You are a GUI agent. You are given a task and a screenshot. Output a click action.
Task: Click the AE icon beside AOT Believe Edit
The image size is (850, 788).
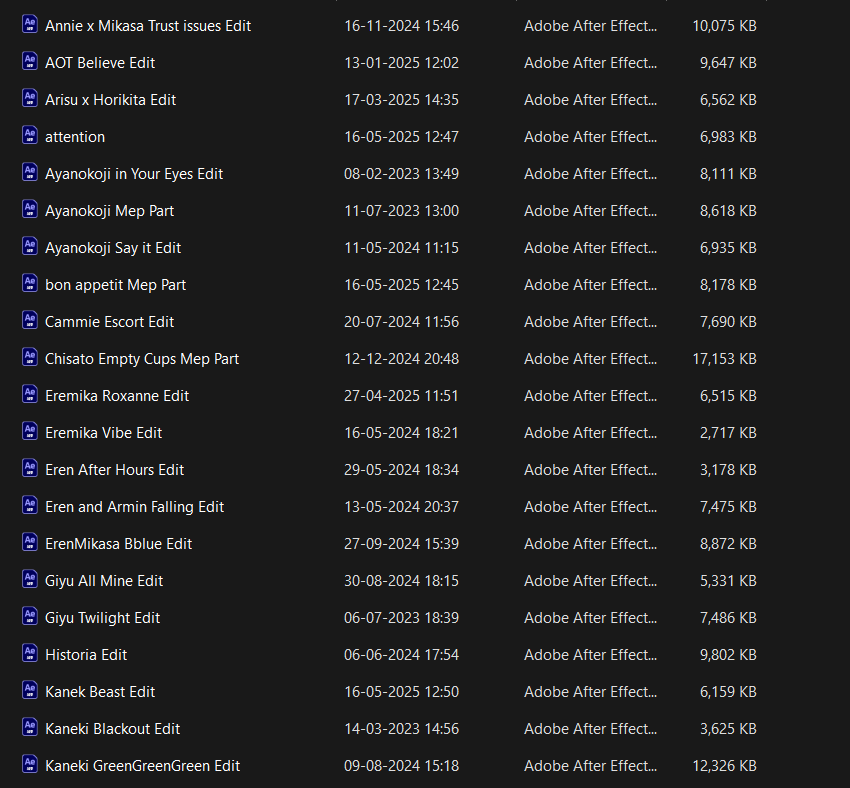(x=29, y=62)
